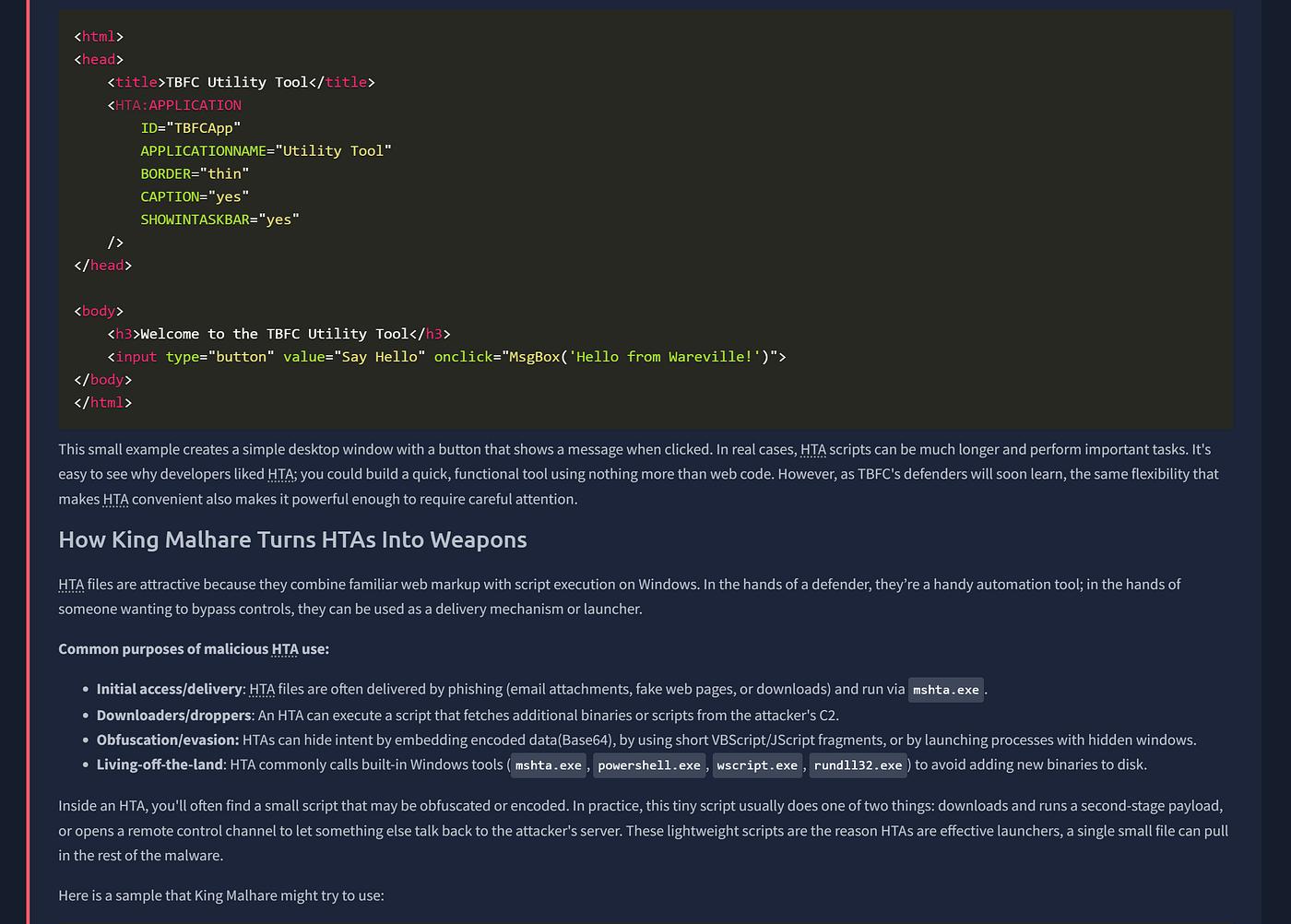
Task: Click the bold 'Downloaders/droppers' bullet label
Action: pos(173,715)
